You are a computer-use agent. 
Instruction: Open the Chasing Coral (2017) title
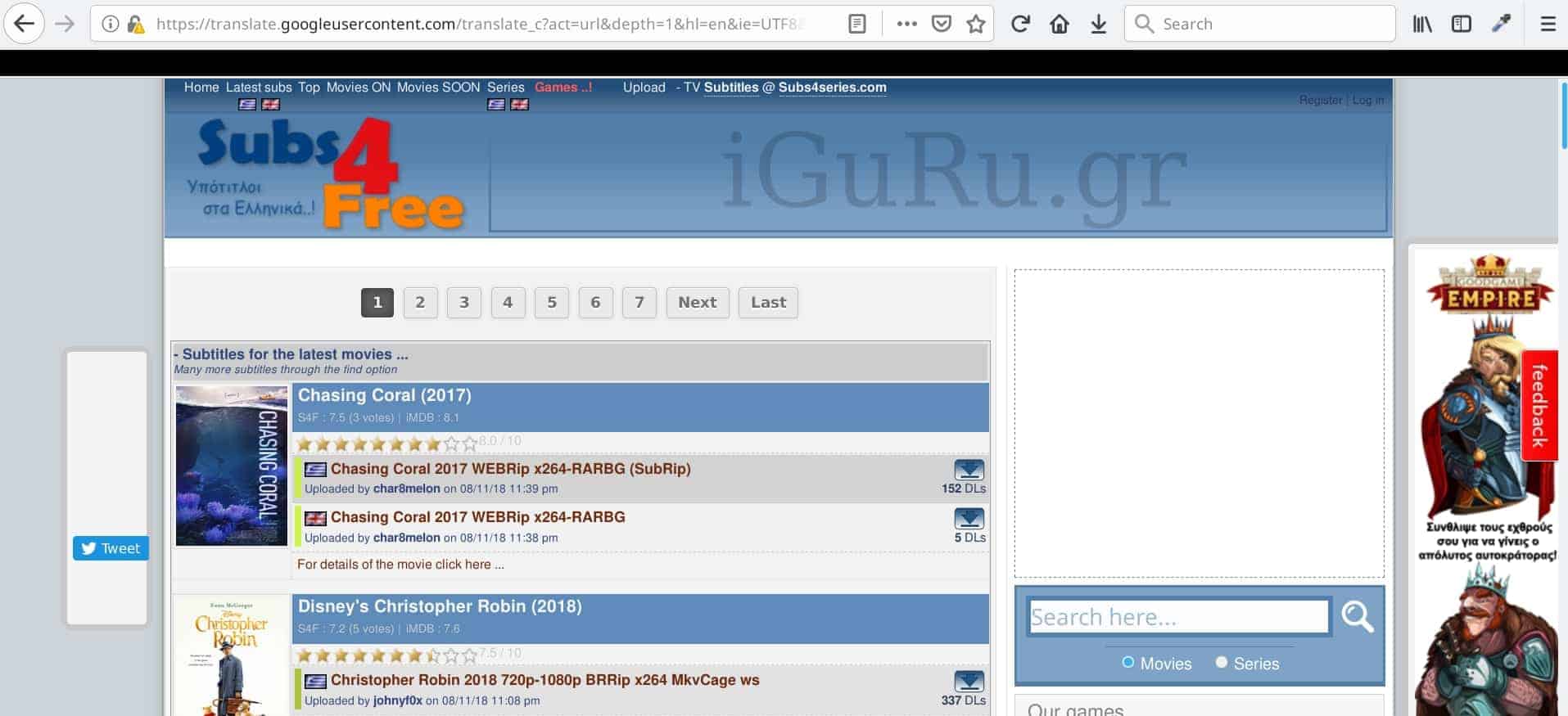(x=385, y=395)
